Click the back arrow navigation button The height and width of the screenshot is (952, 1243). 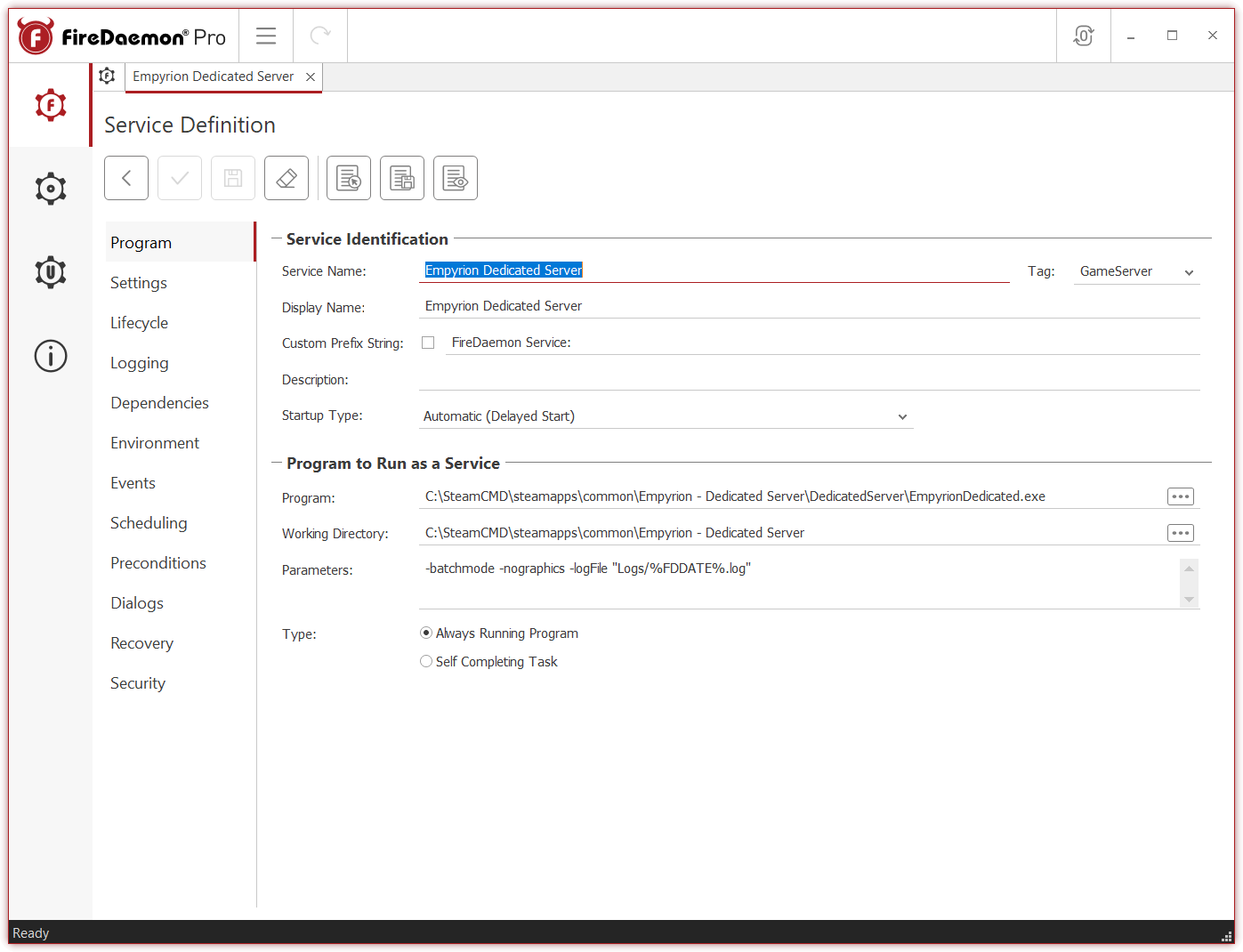[x=125, y=177]
